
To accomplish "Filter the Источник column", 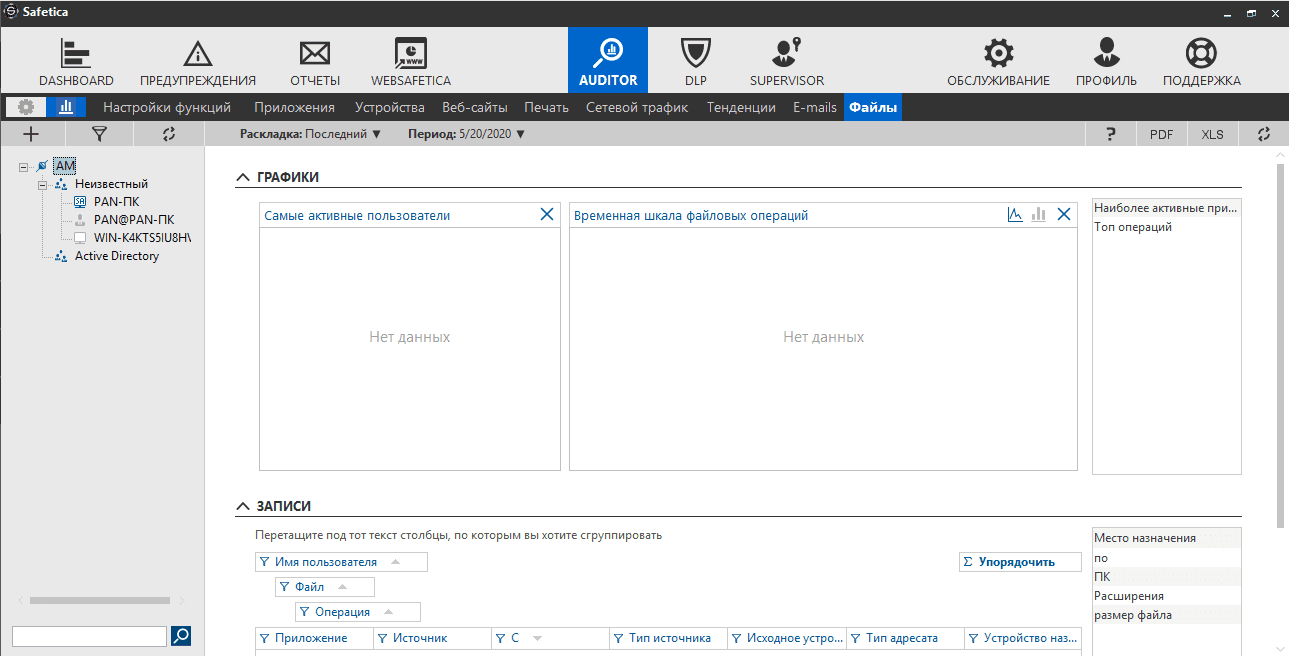I will click(x=382, y=638).
